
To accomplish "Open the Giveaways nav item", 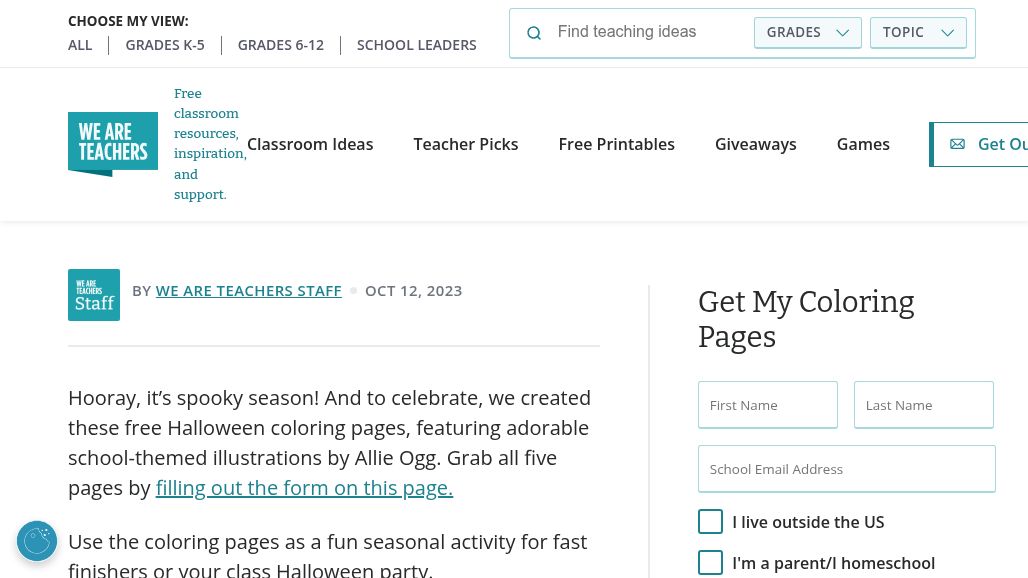I will [x=755, y=144].
